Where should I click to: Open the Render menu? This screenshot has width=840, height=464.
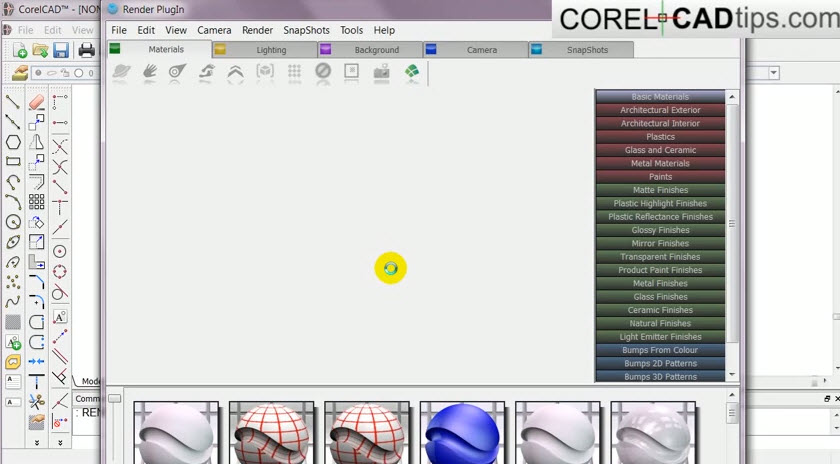257,31
